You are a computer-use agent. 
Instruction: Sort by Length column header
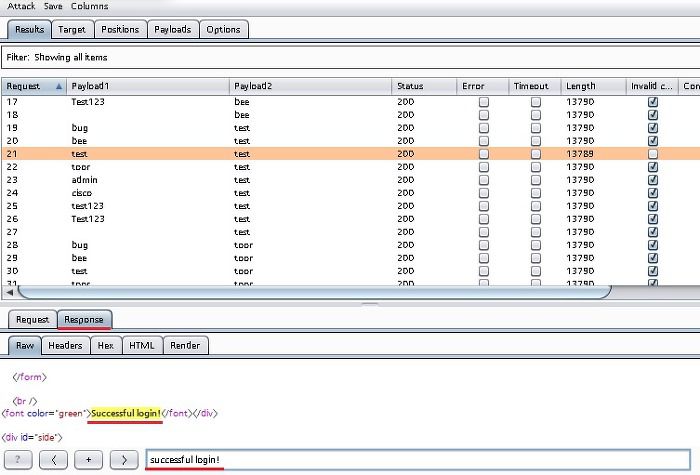pyautogui.click(x=593, y=86)
